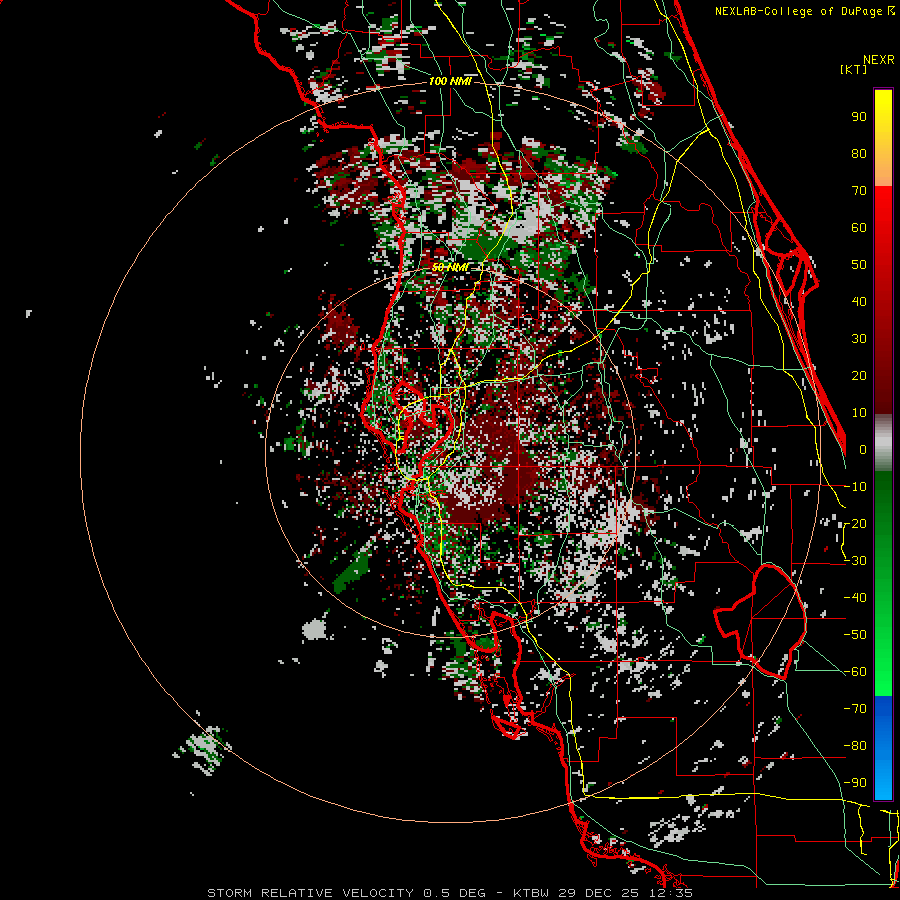Click the NEXLAB-College of DuPage label
This screenshot has width=900, height=900.
pos(803,11)
